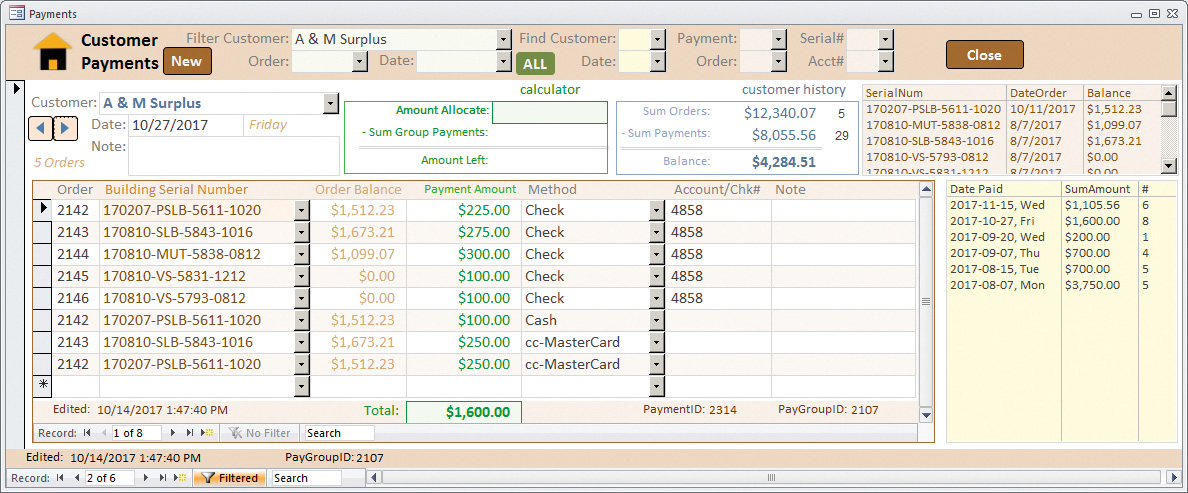Viewport: 1188px width, 493px height.
Task: Open Payment find dropdown
Action: (779, 39)
